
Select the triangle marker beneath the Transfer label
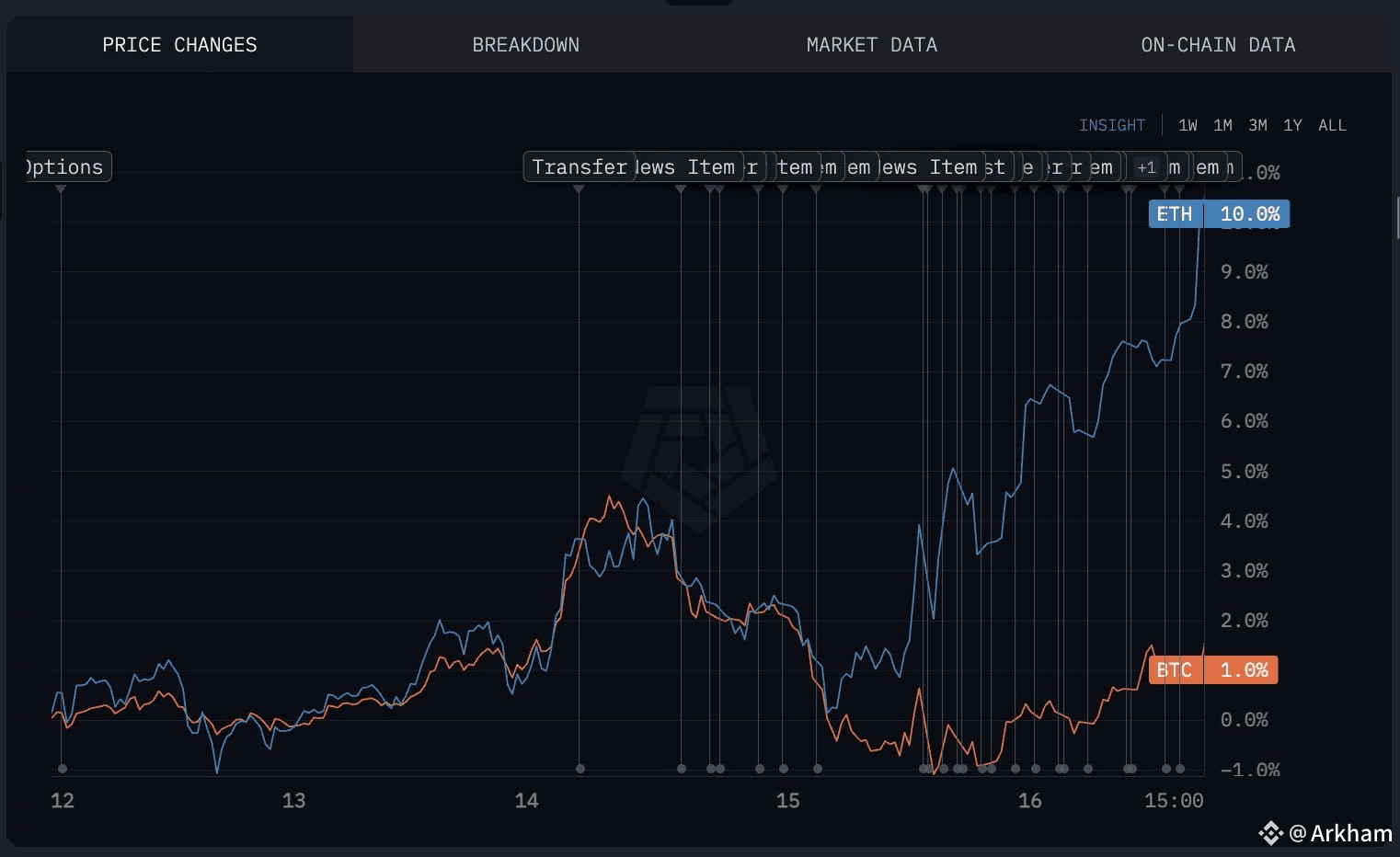click(579, 189)
